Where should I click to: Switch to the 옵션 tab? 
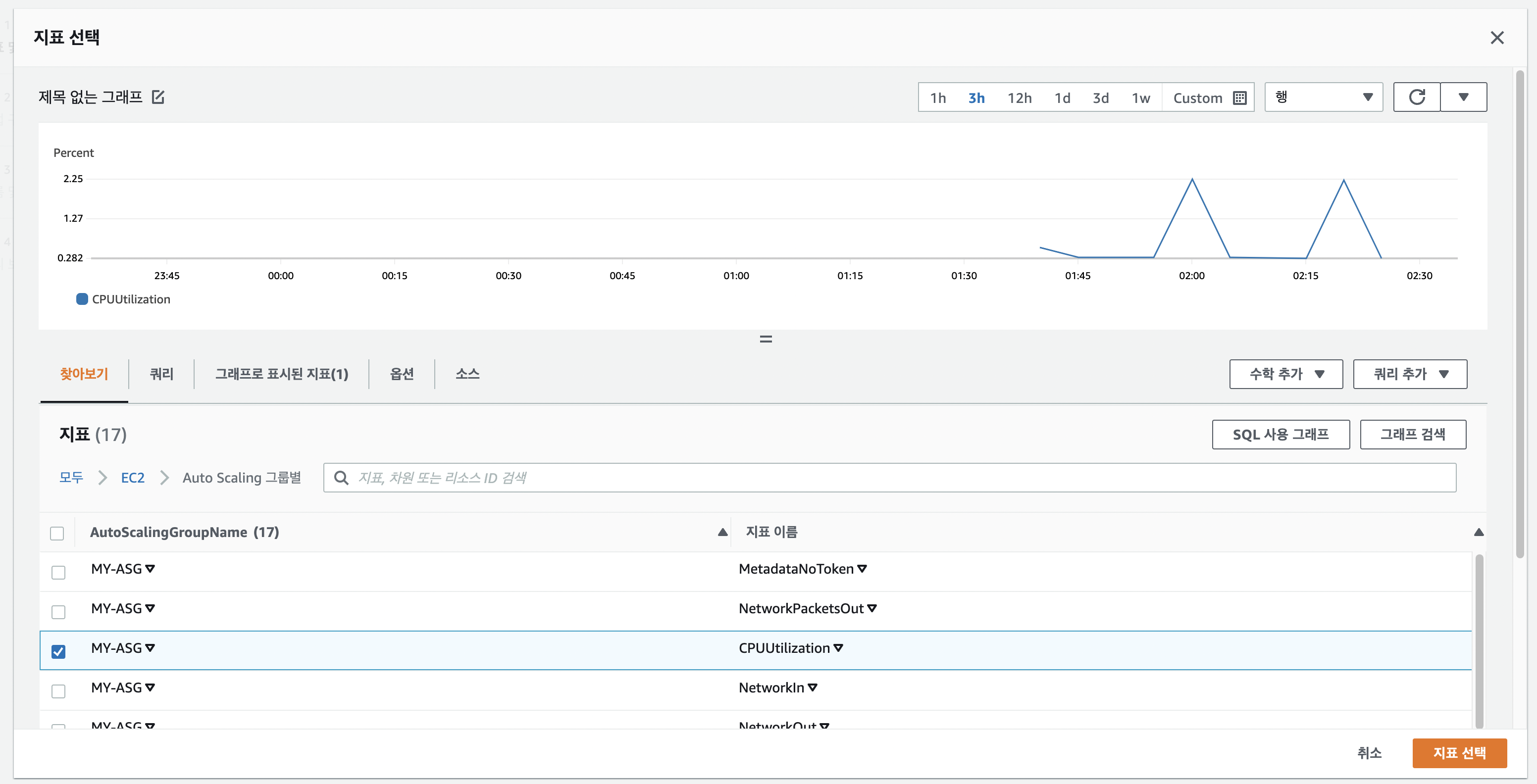tap(402, 374)
